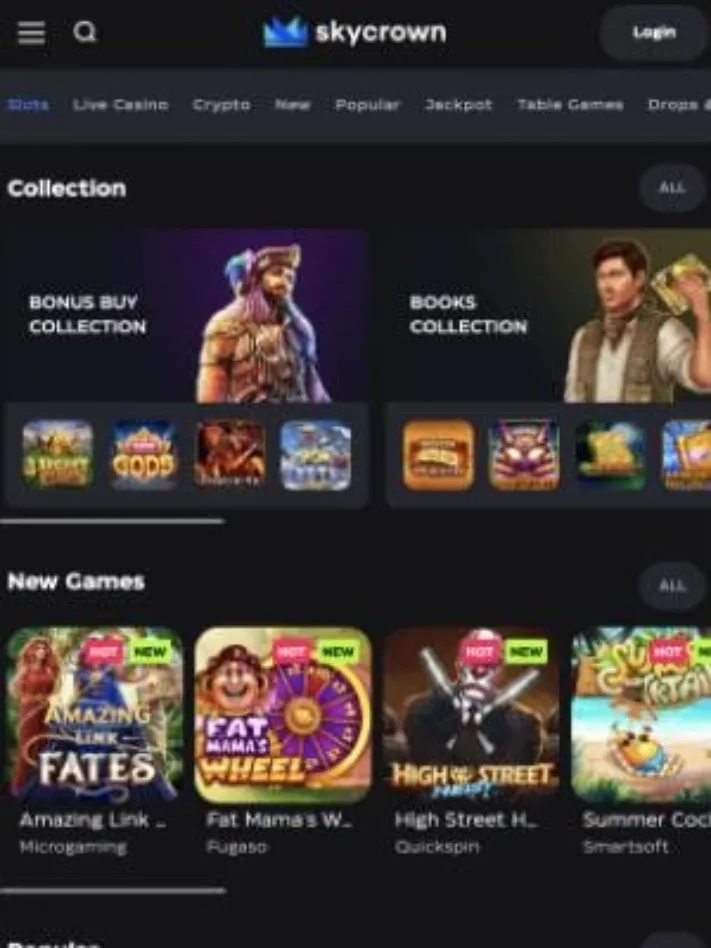Image resolution: width=711 pixels, height=948 pixels.
Task: Open the Bonus Buy Collection banner
Action: click(x=187, y=316)
